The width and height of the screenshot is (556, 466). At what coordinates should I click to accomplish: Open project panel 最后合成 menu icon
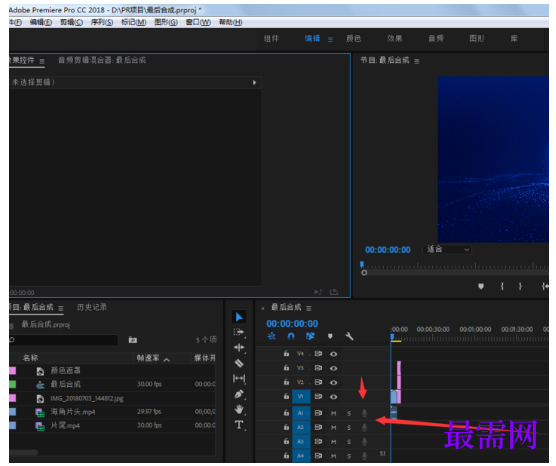click(61, 308)
